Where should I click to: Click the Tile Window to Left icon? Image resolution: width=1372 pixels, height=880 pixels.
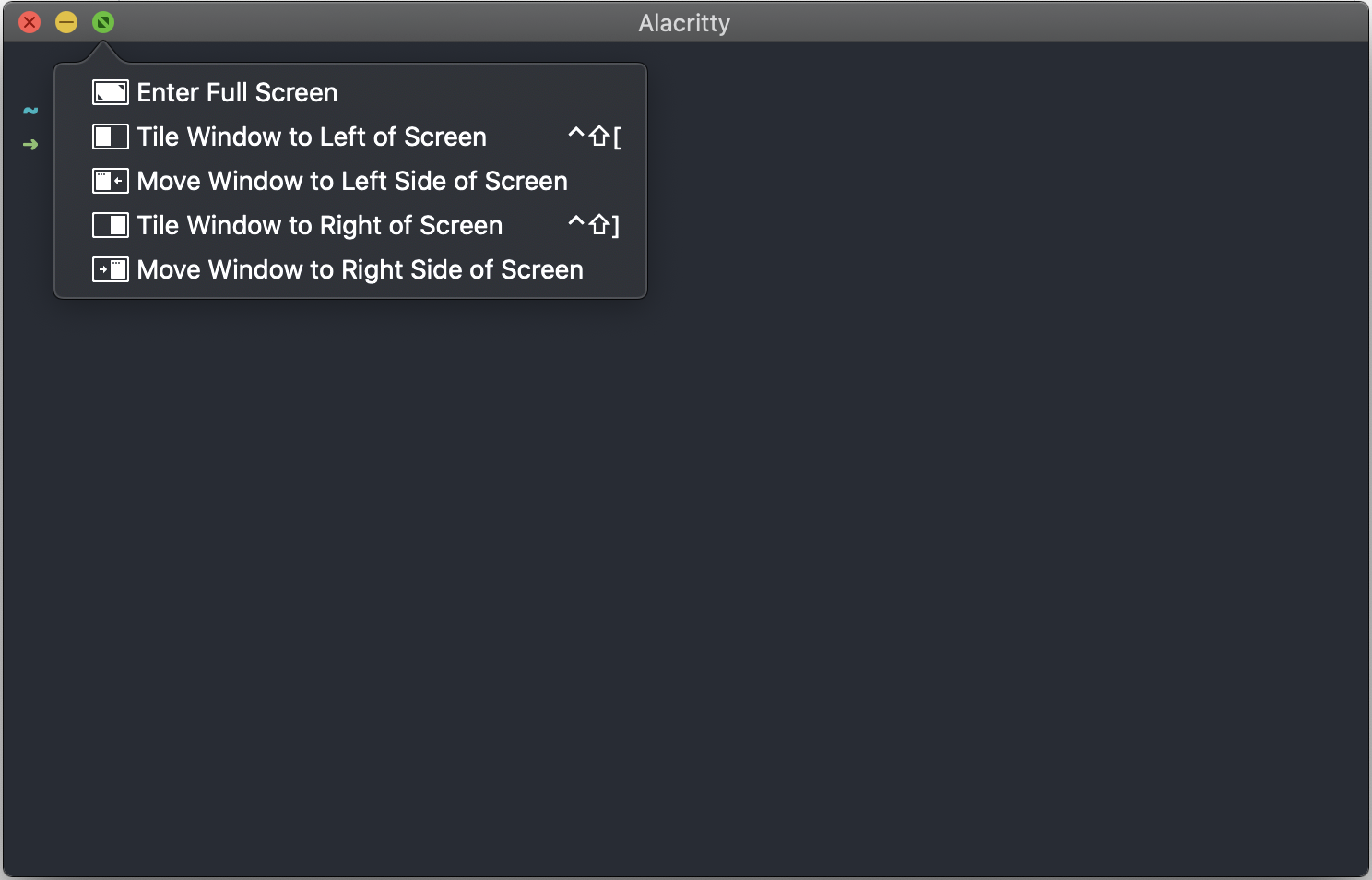point(111,137)
